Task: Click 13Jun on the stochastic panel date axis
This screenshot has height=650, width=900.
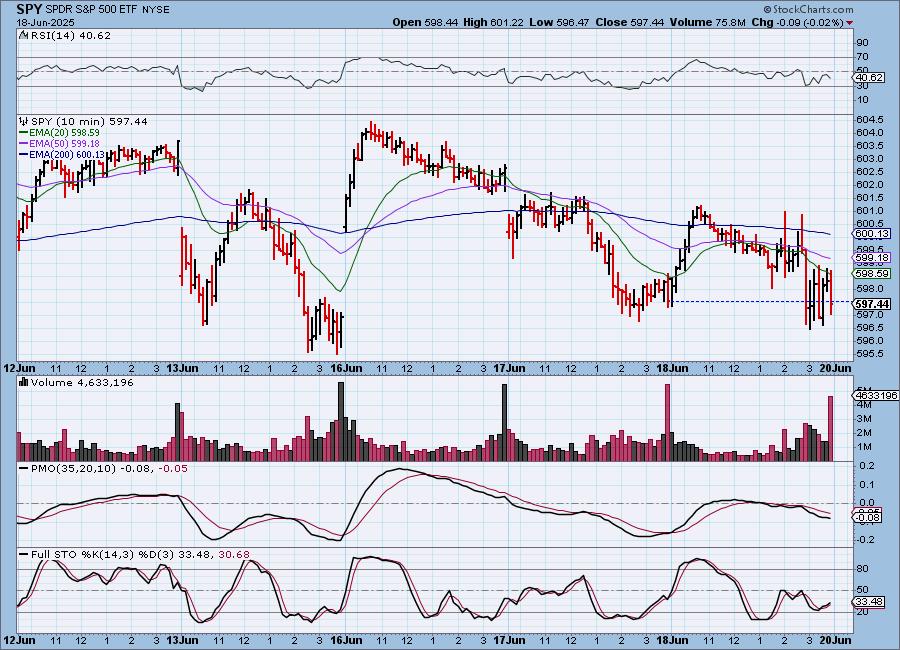Action: pyautogui.click(x=183, y=640)
